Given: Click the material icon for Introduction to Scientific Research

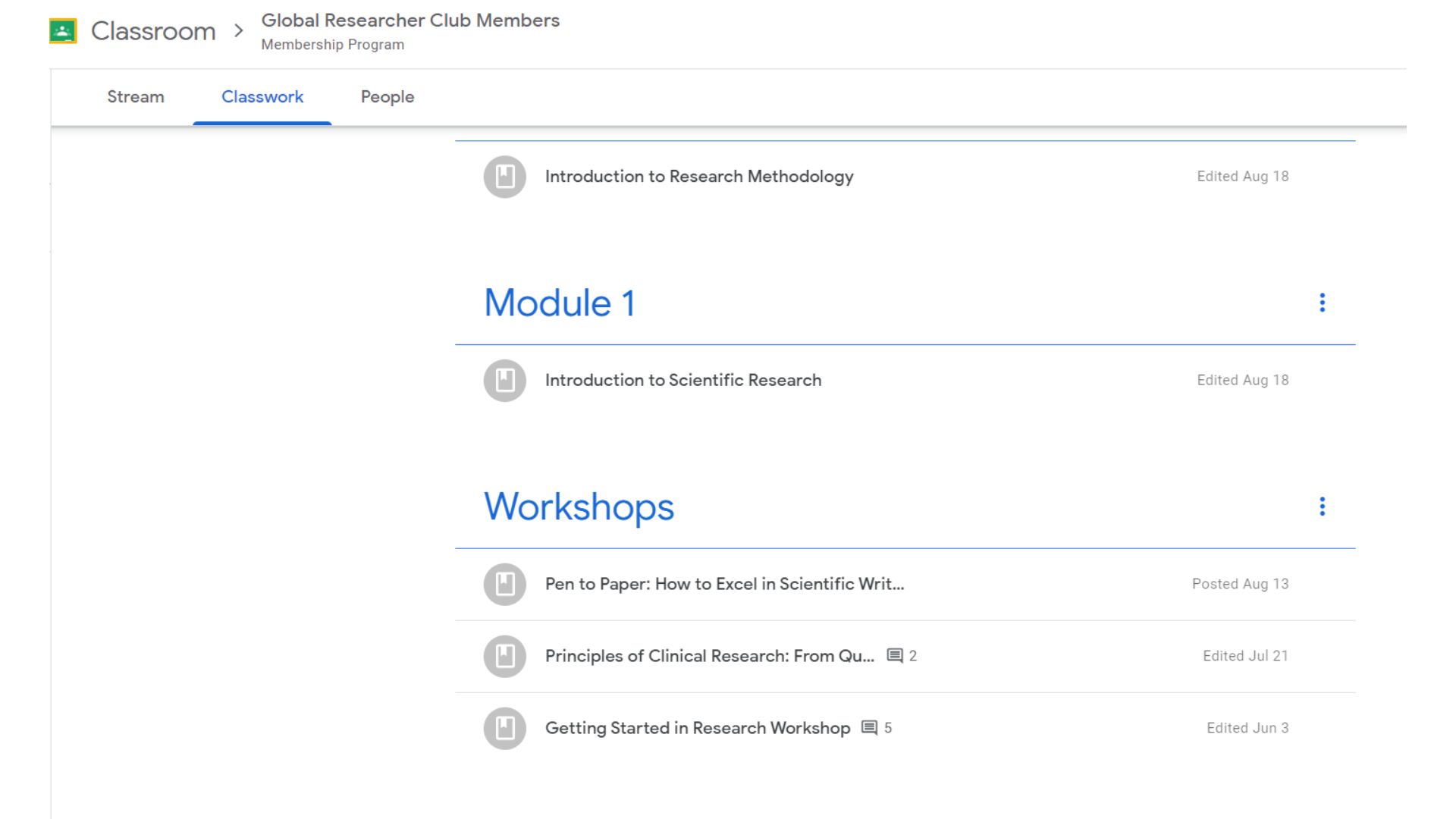Looking at the screenshot, I should [x=505, y=381].
